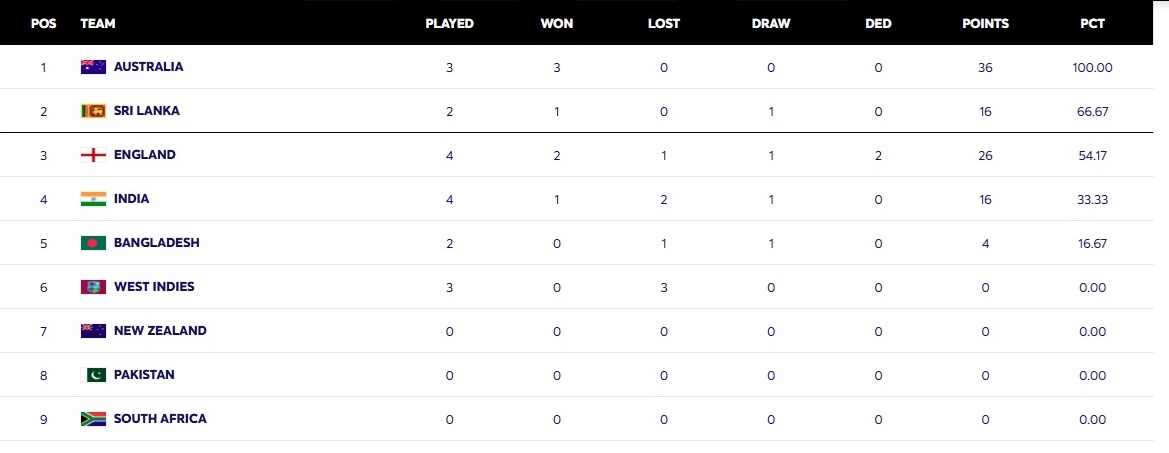This screenshot has width=1169, height=453.
Task: Open the SOUTH AFRICA team name
Action: point(160,419)
